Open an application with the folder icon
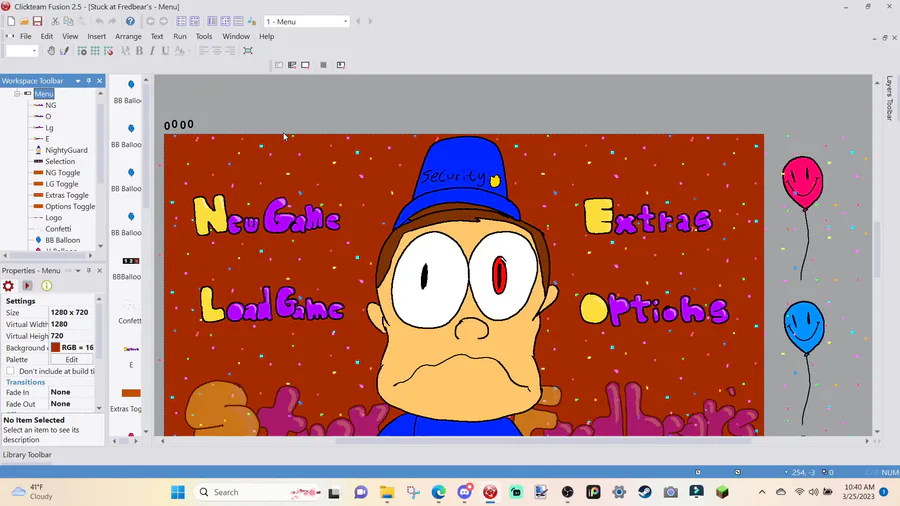 [24, 21]
